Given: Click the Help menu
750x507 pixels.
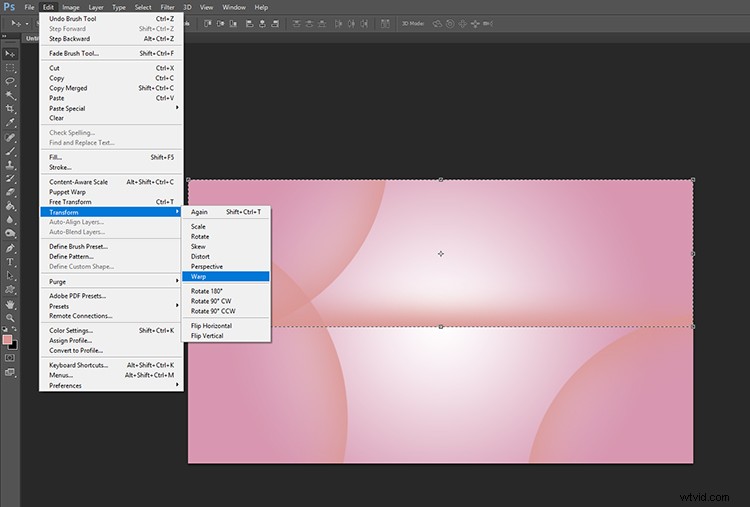Looking at the screenshot, I should 261,7.
